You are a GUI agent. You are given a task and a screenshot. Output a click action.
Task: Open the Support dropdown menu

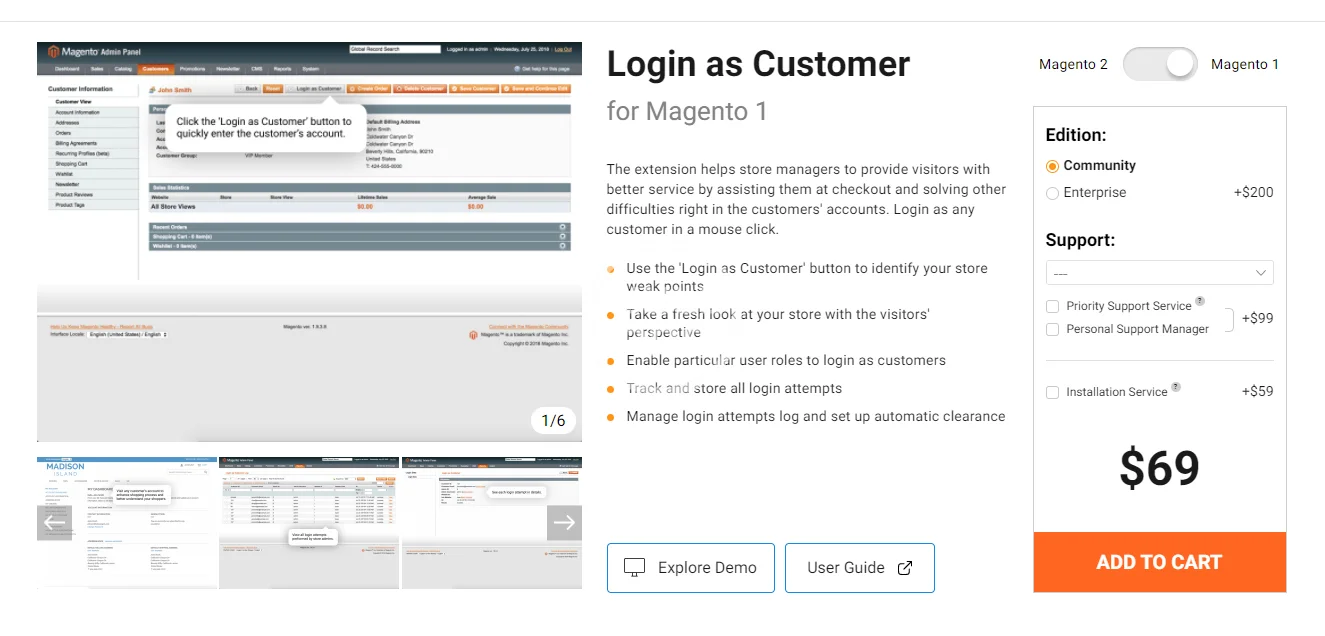(1150, 273)
